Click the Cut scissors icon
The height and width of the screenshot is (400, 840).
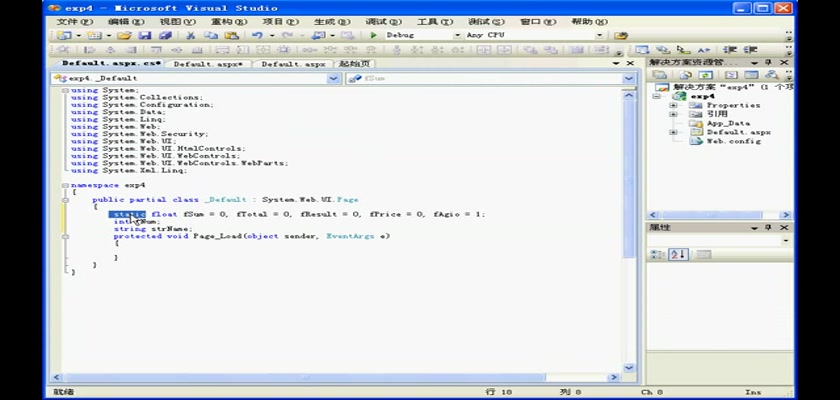[x=190, y=35]
